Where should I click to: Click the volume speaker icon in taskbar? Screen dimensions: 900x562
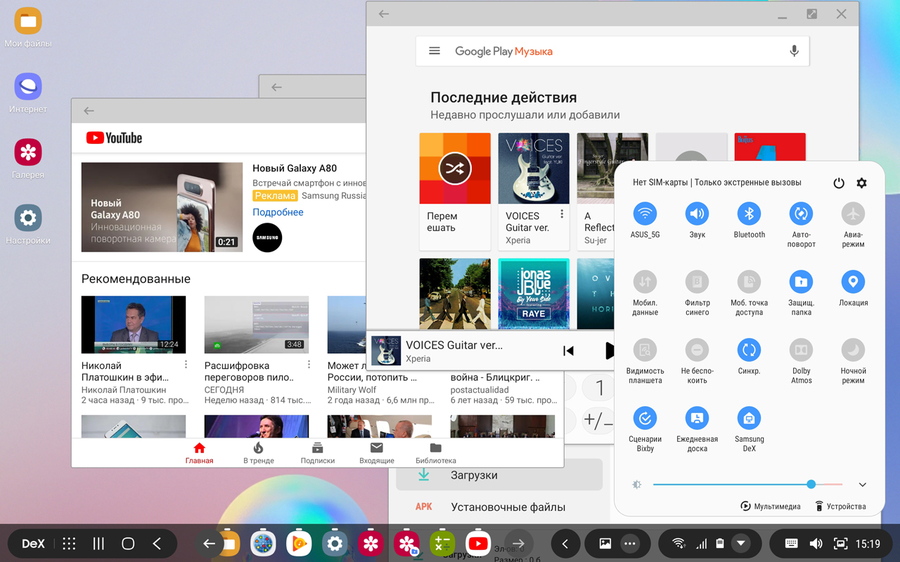(816, 544)
